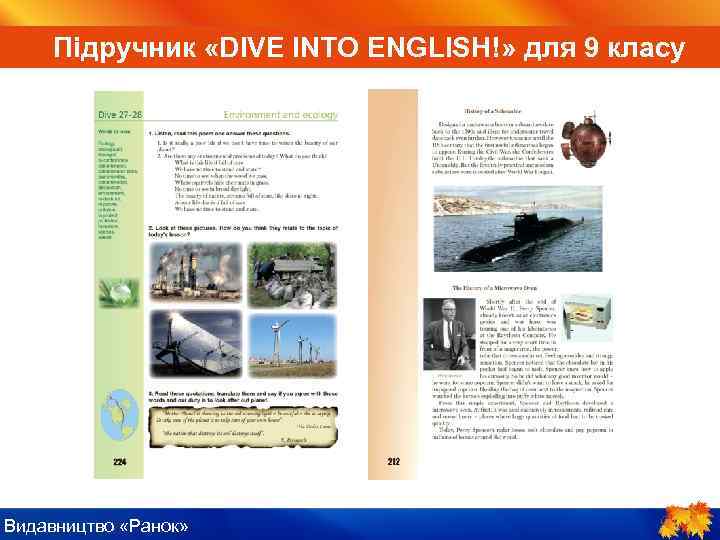Select the 'Dive 27-28' lesson heading
This screenshot has height=540, width=720.
point(120,115)
